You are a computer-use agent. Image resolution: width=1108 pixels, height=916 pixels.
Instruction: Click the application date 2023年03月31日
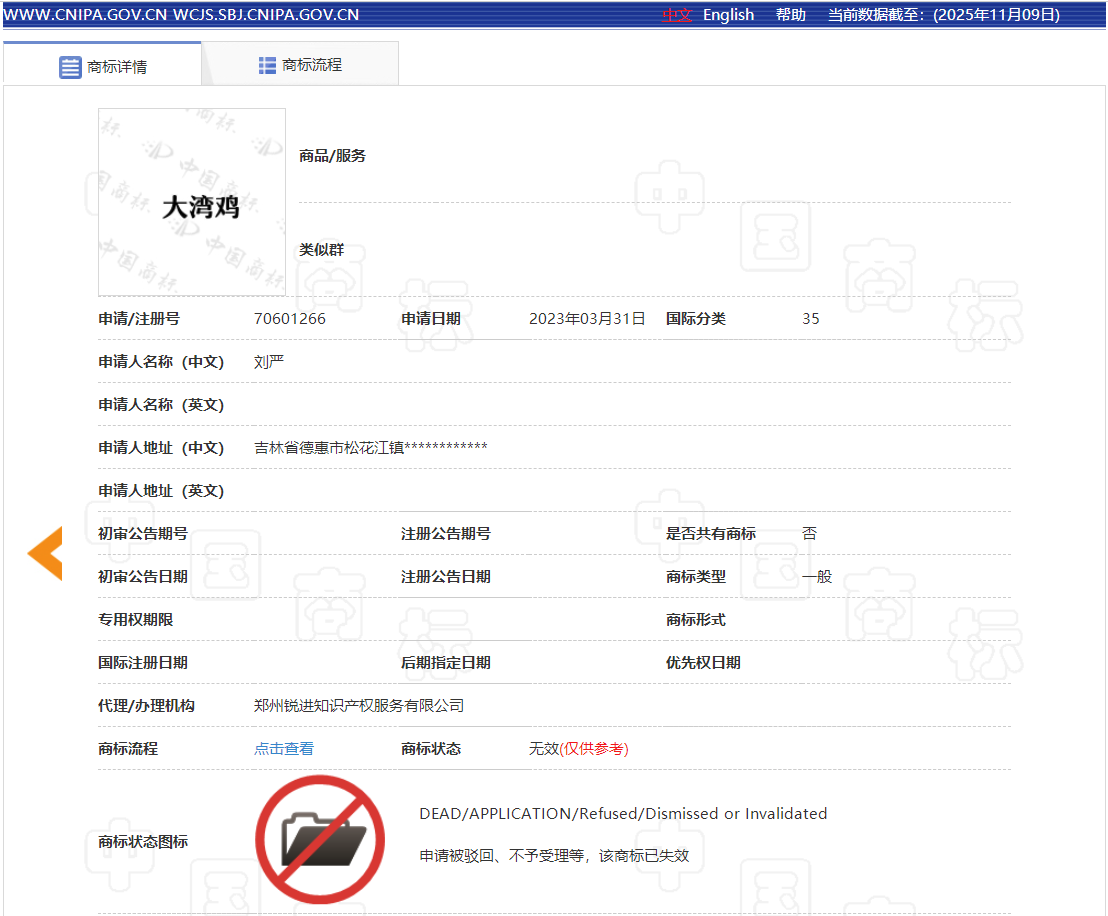pos(587,319)
